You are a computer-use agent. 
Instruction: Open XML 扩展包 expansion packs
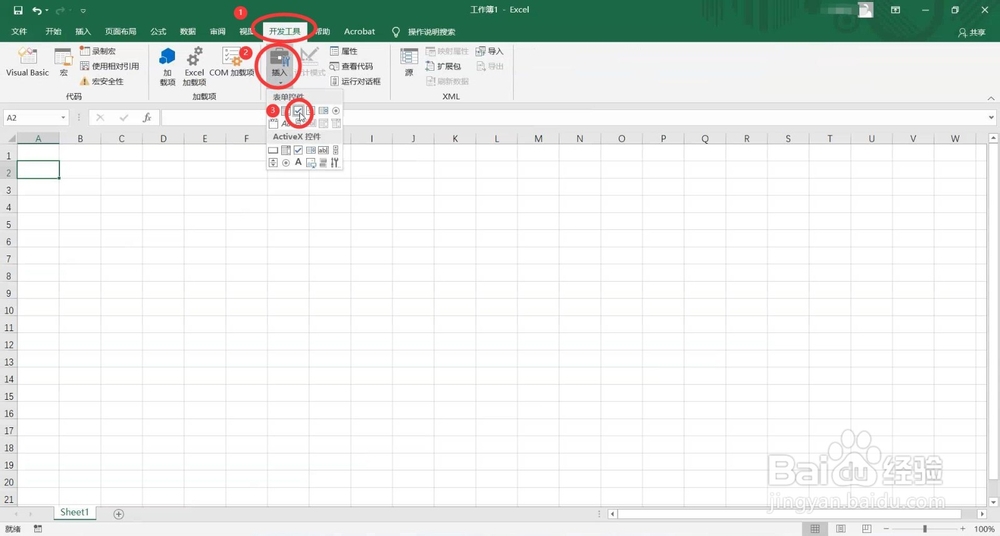(x=443, y=66)
